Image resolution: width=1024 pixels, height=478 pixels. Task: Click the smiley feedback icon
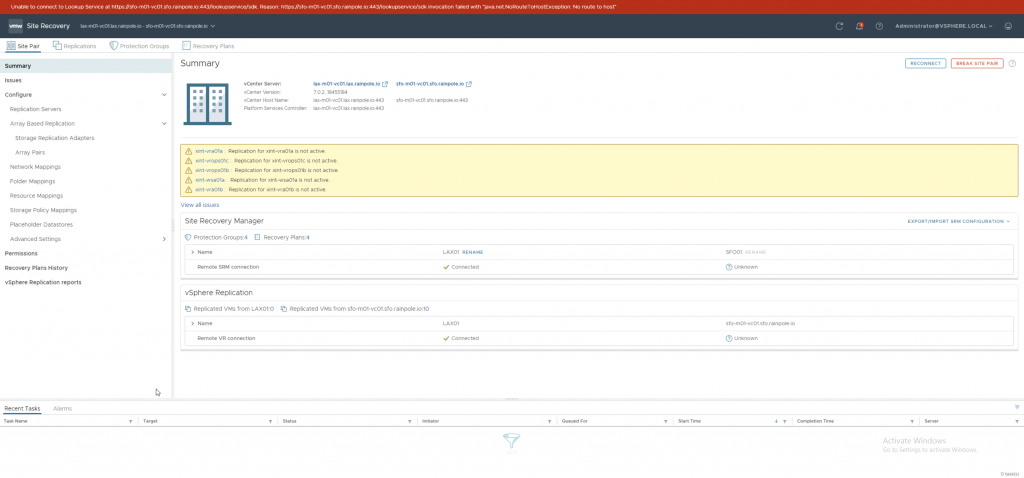click(1008, 26)
